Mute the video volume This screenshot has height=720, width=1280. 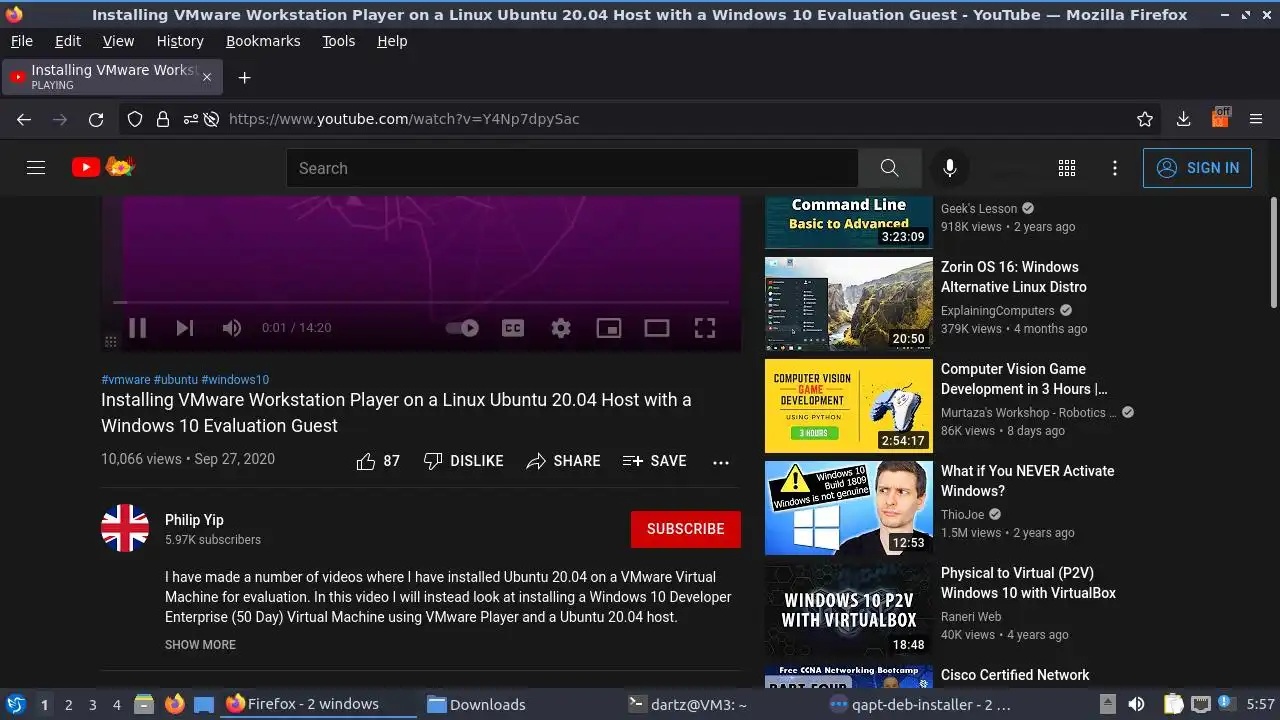tap(232, 328)
